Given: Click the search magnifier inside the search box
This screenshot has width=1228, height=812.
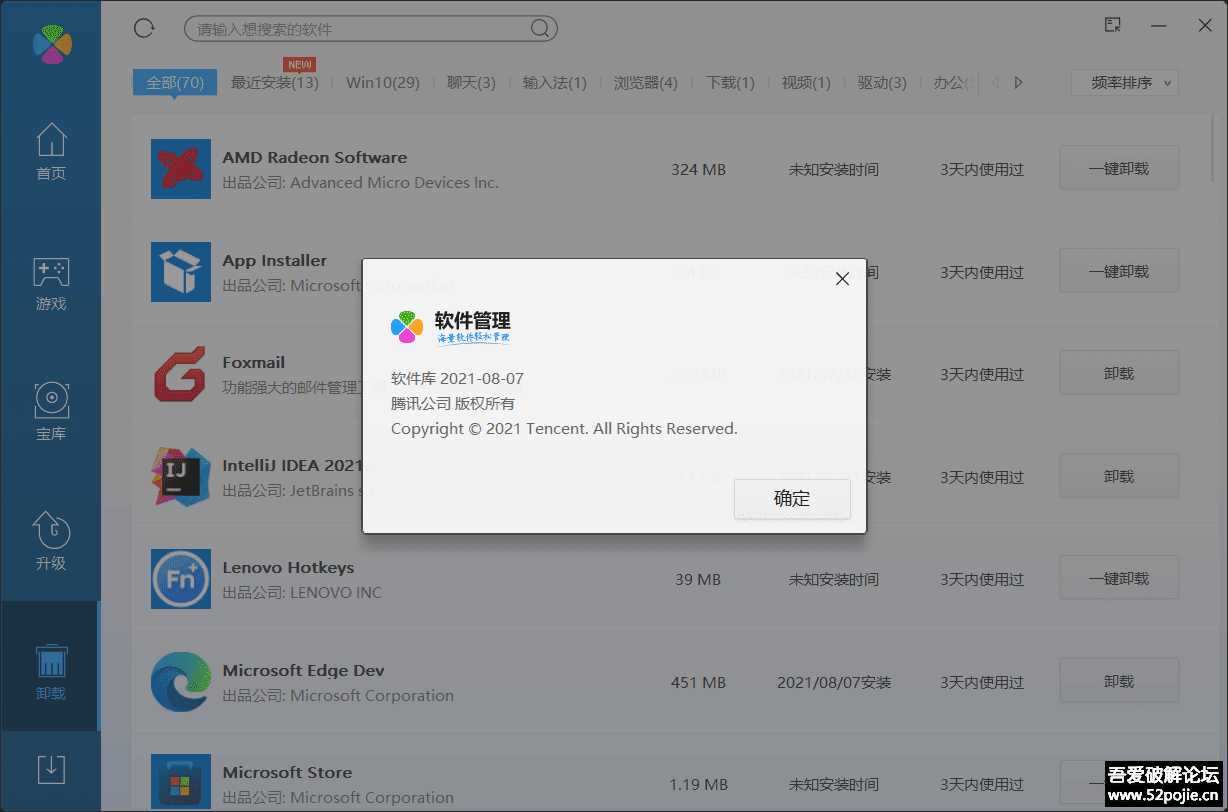Looking at the screenshot, I should click(x=538, y=28).
